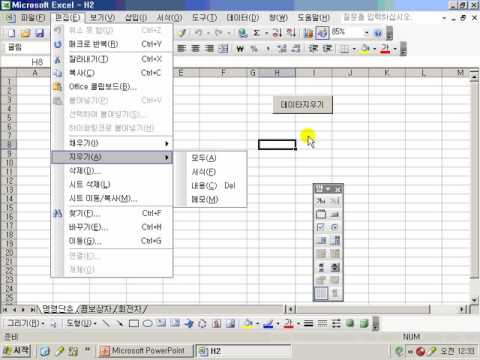Select the Rectangle drawing tool

click(x=134, y=323)
